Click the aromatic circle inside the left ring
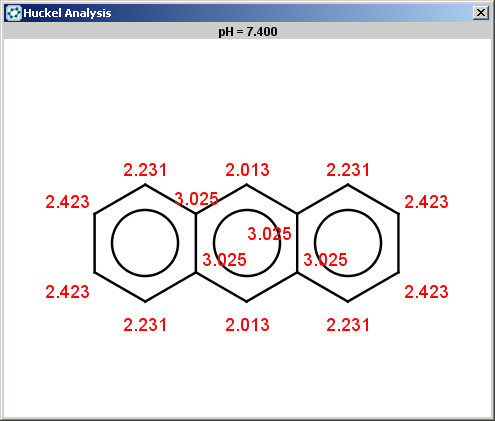495x421 pixels. [145, 243]
